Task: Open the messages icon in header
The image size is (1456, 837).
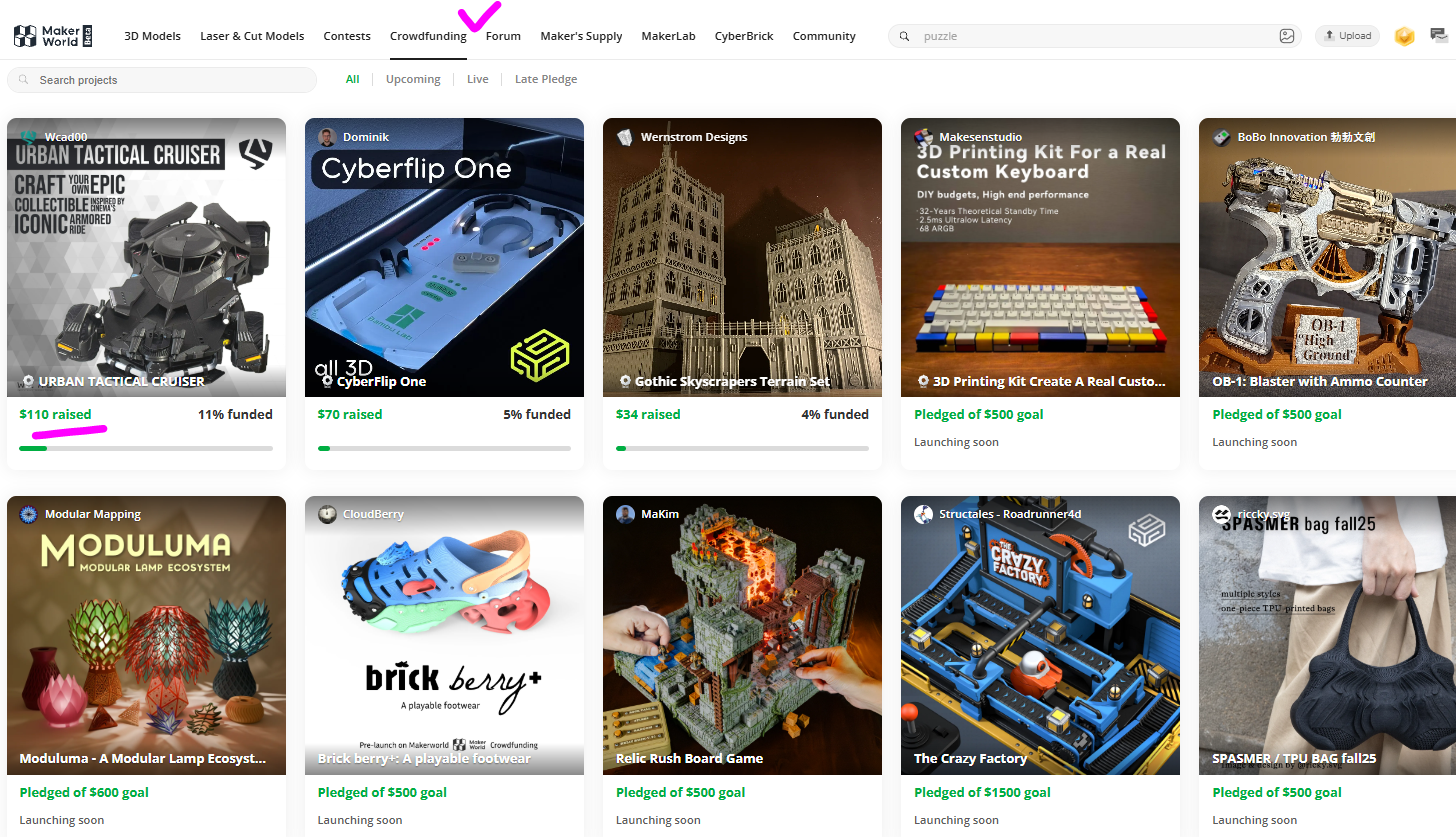Action: coord(1440,36)
